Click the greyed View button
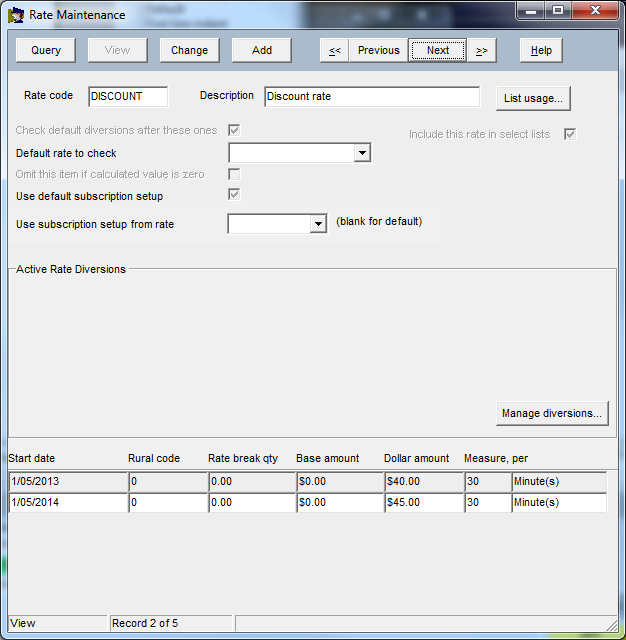 point(118,50)
